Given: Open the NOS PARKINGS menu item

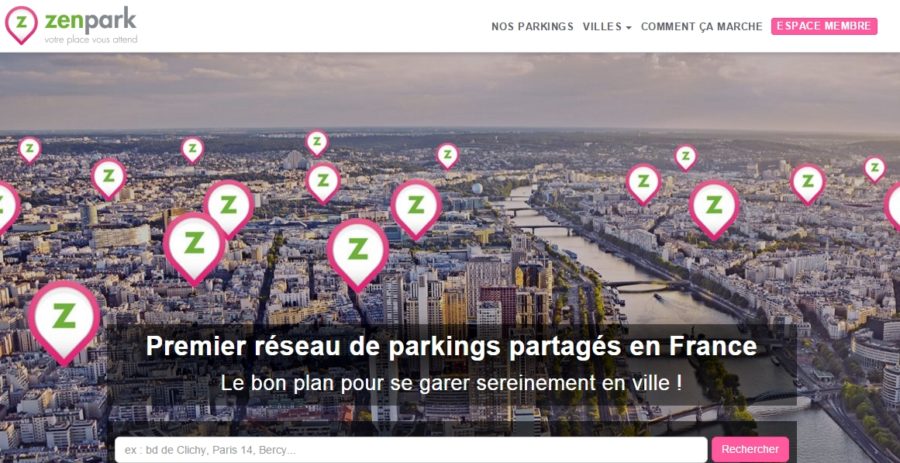Looking at the screenshot, I should [532, 26].
